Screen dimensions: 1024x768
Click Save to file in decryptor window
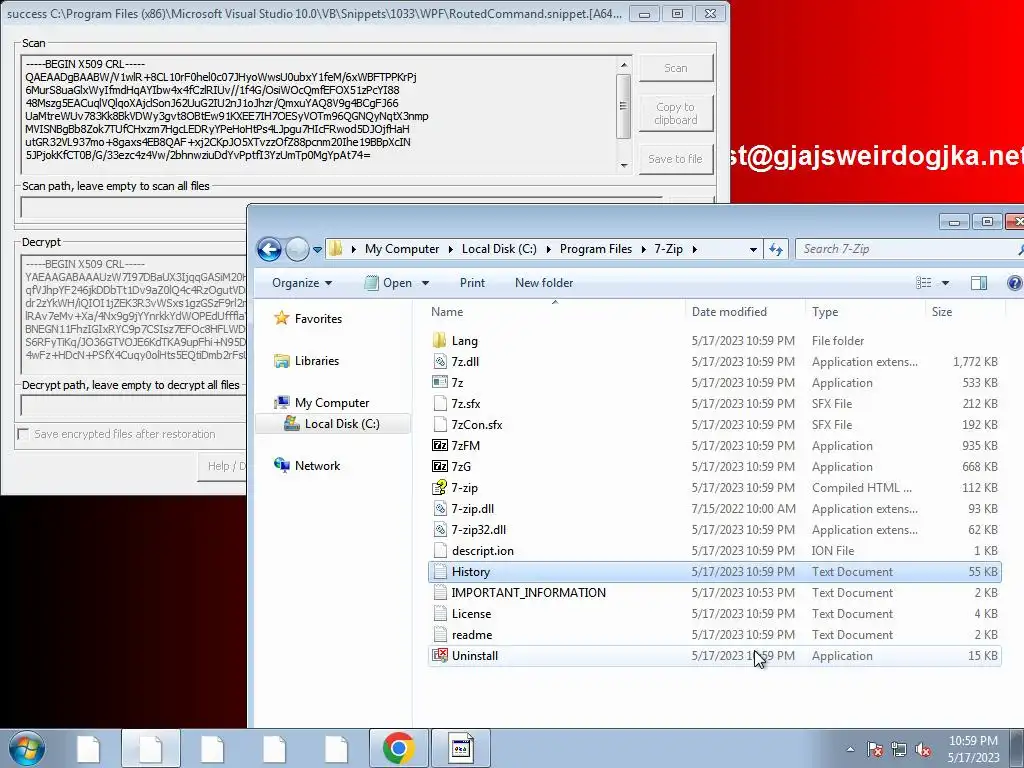click(x=675, y=159)
